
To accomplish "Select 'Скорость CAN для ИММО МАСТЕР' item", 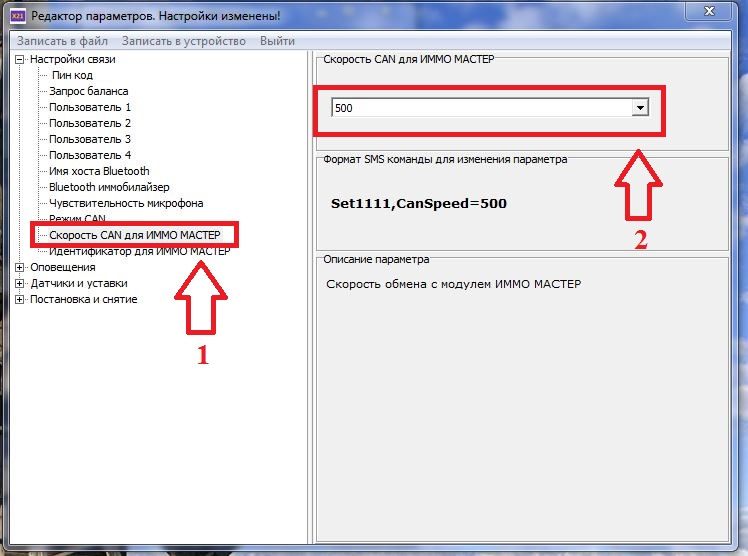I will 135,235.
